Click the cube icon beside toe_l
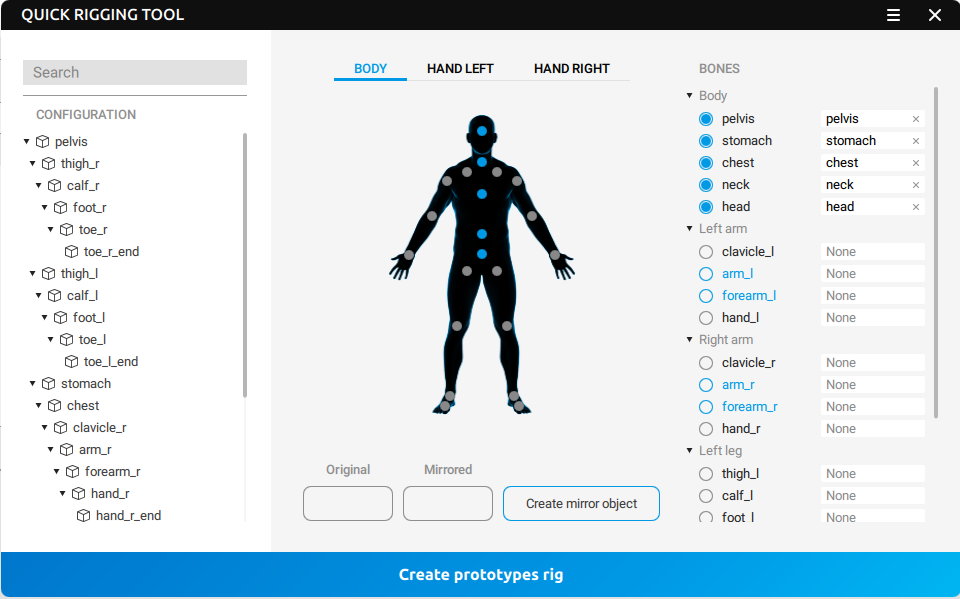 pyautogui.click(x=67, y=339)
